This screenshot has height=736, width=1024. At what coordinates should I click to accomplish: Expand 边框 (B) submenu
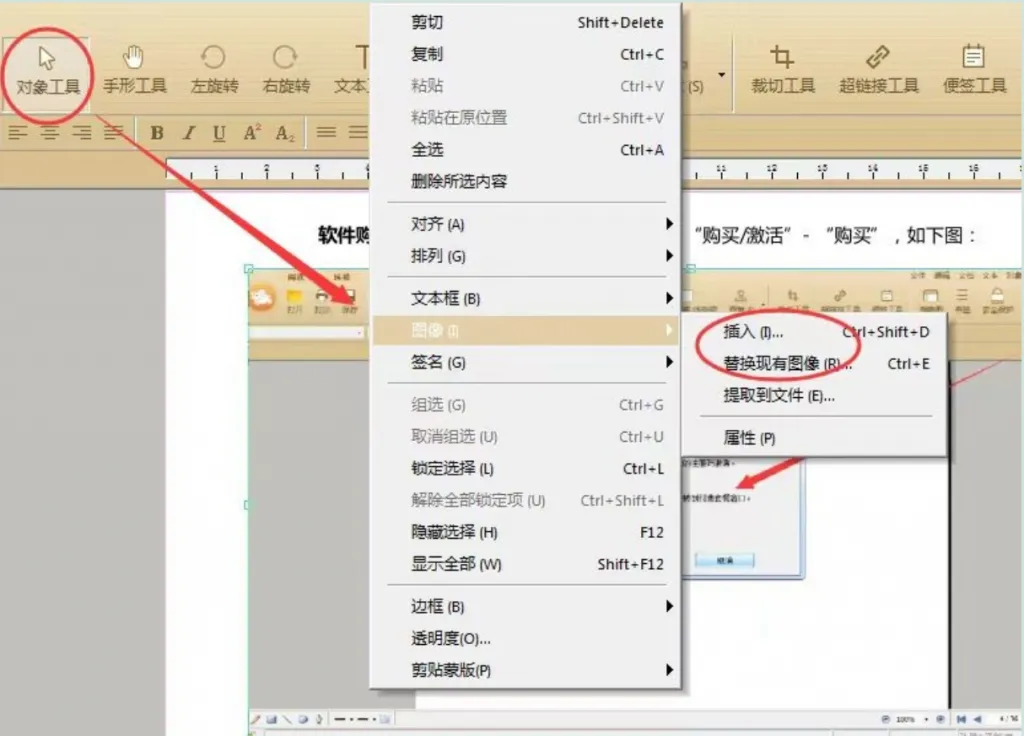(526, 607)
